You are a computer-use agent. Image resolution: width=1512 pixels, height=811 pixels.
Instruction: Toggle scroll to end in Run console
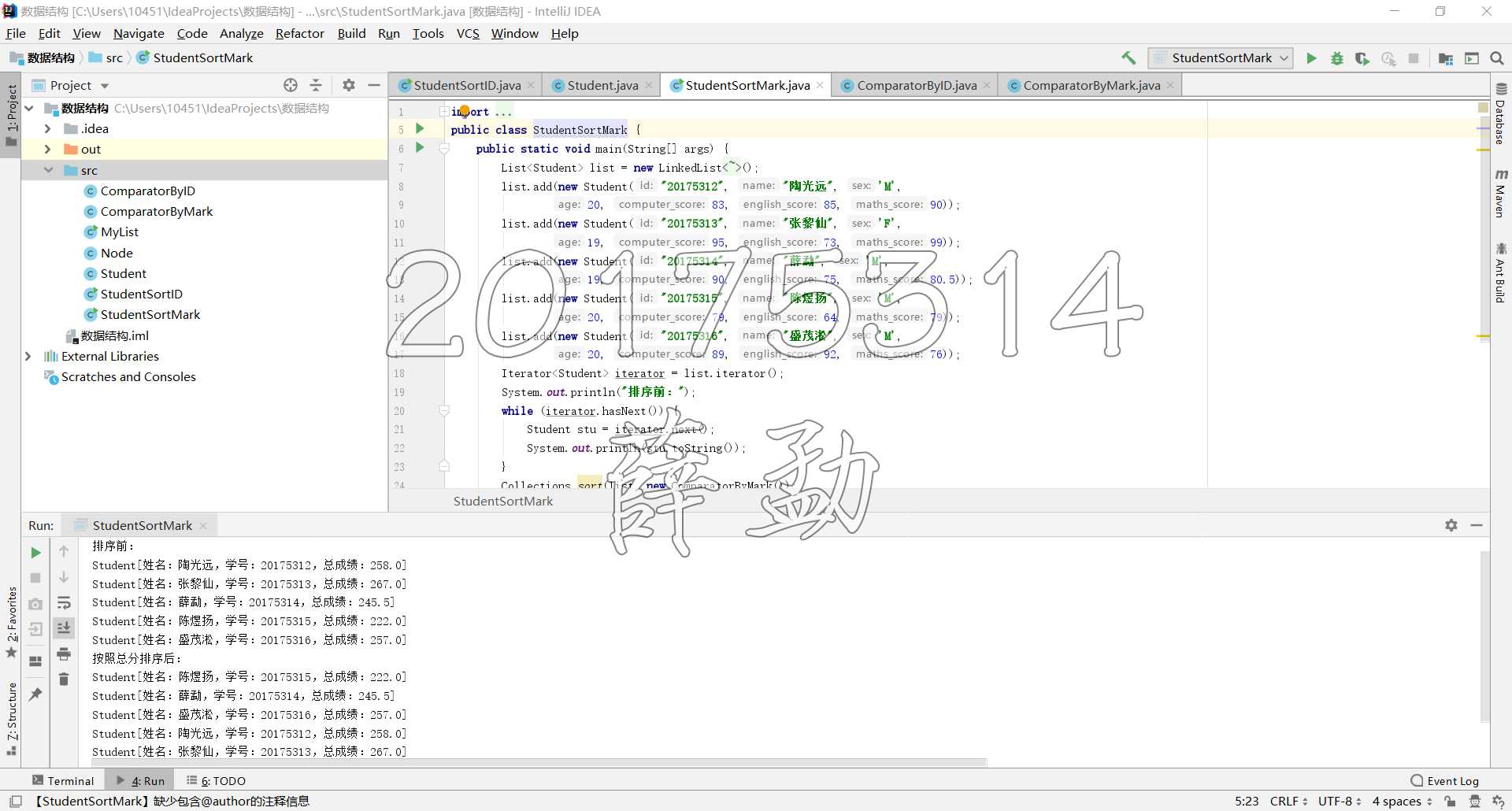tap(64, 628)
